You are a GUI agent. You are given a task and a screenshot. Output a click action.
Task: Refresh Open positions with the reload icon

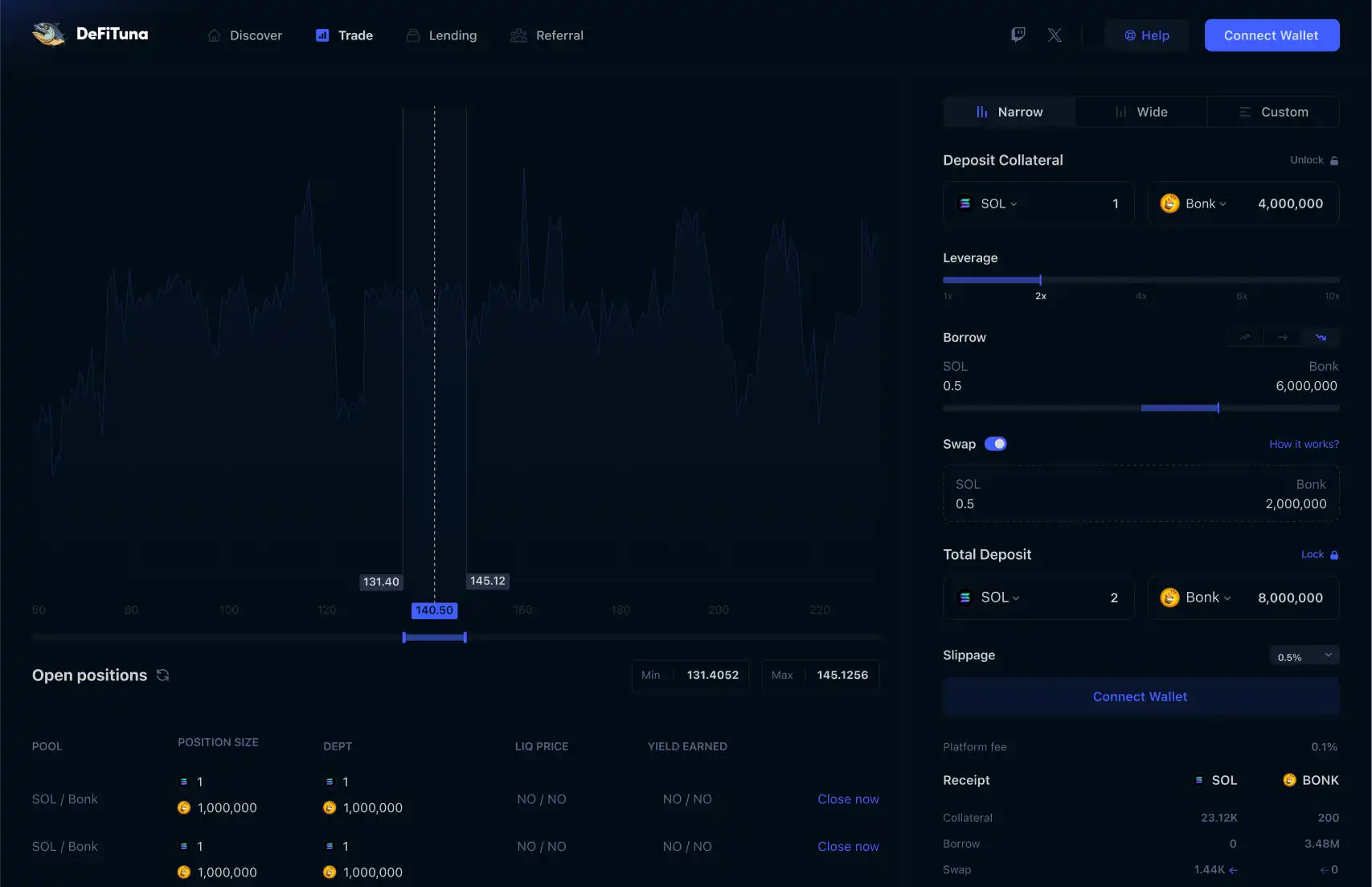point(162,675)
